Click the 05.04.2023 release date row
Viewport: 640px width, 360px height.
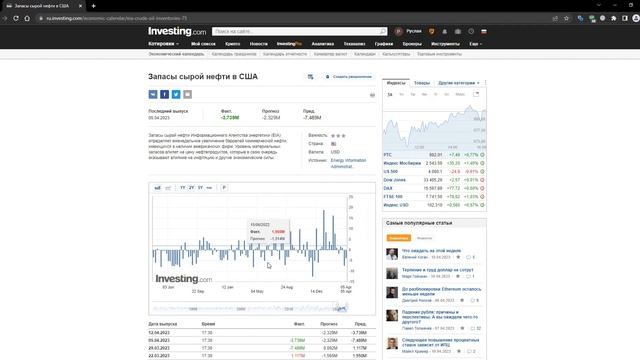tap(261, 340)
